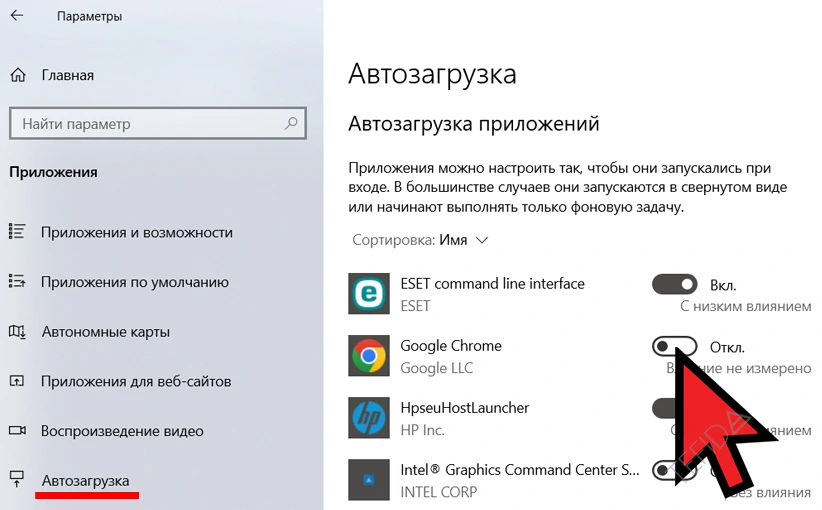Click the Google Chrome app icon

[369, 356]
